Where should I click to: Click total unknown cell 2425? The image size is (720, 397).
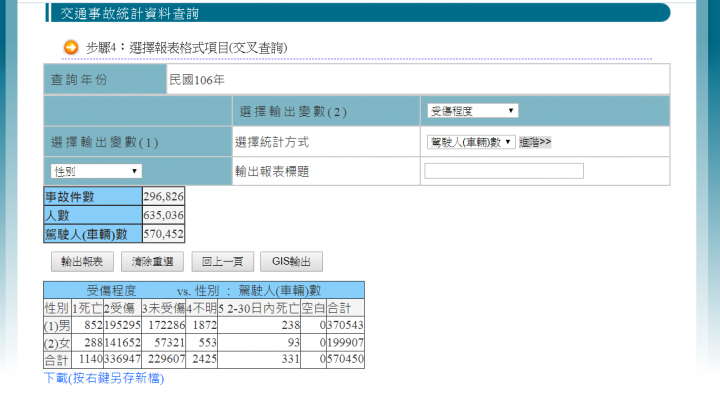pos(201,359)
